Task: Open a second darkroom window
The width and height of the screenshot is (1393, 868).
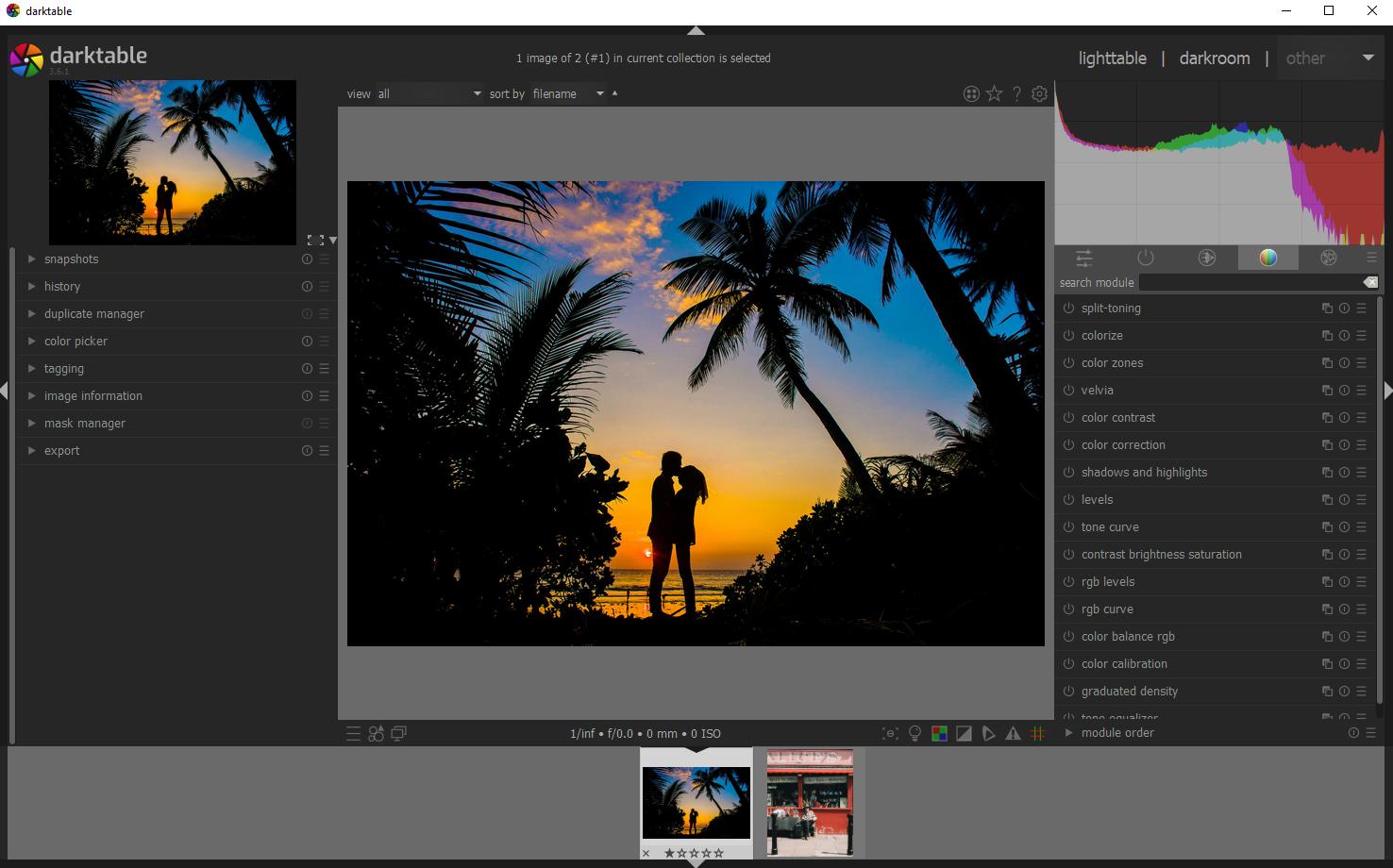Action: (397, 733)
